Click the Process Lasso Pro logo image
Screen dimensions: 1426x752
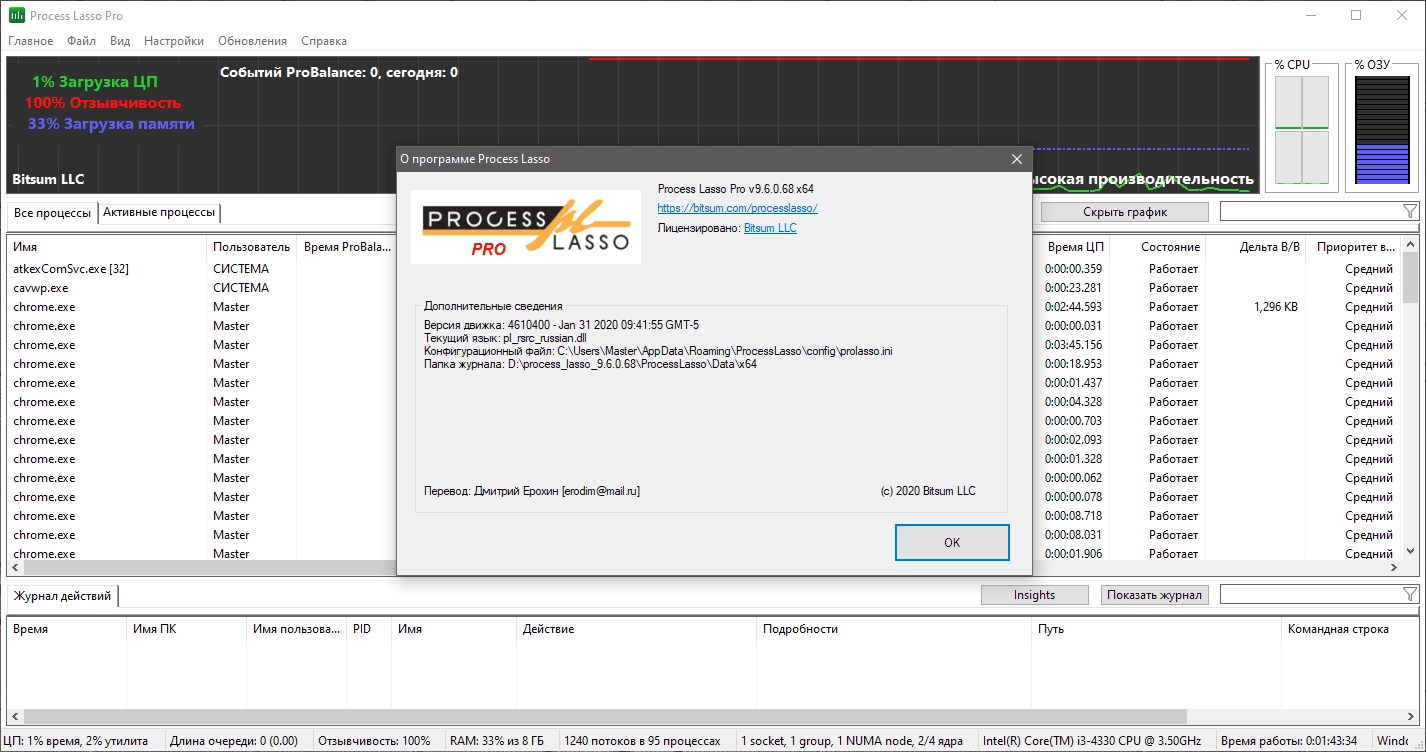tap(526, 226)
